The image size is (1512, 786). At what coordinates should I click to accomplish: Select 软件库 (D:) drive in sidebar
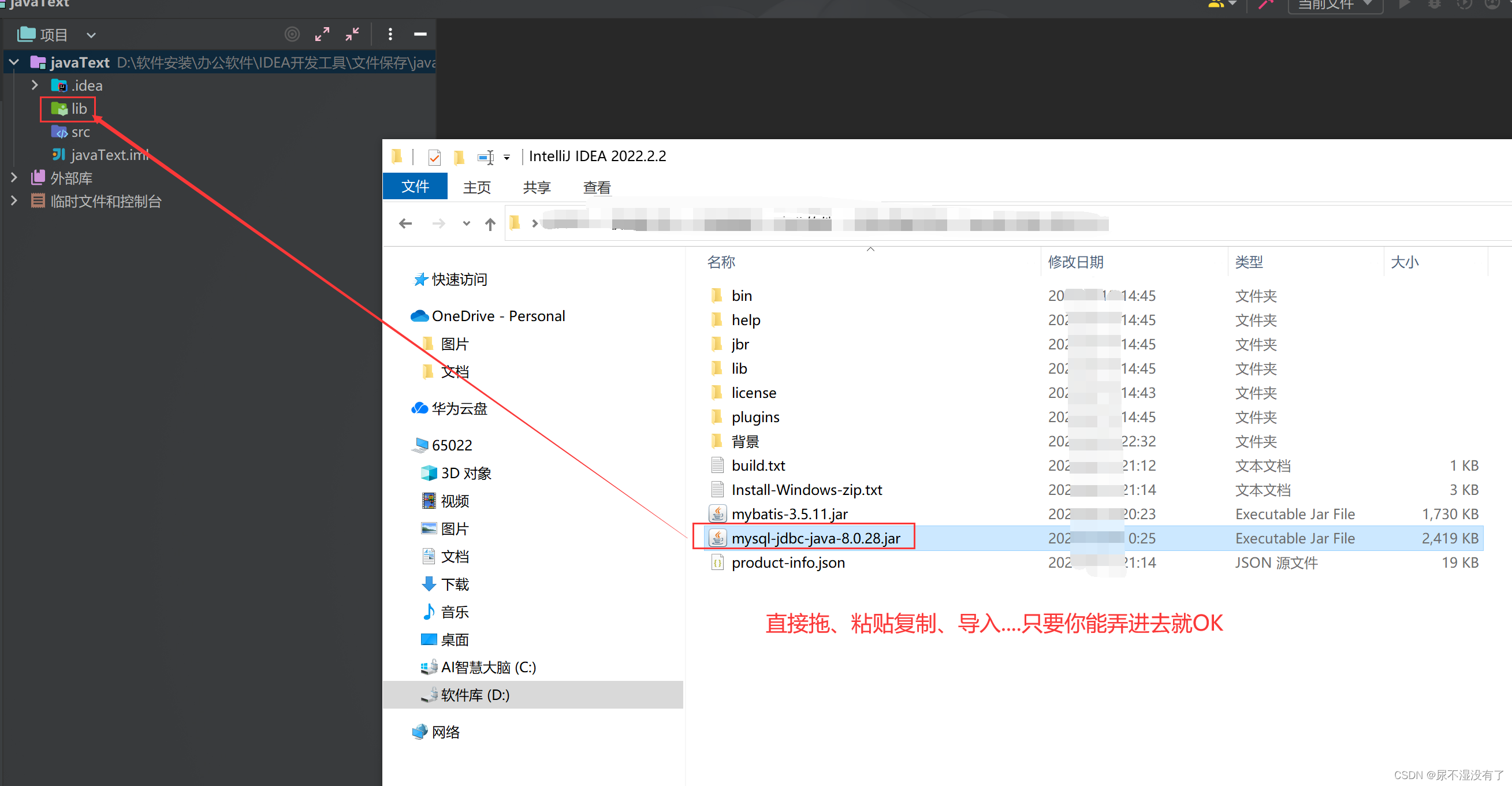[475, 695]
